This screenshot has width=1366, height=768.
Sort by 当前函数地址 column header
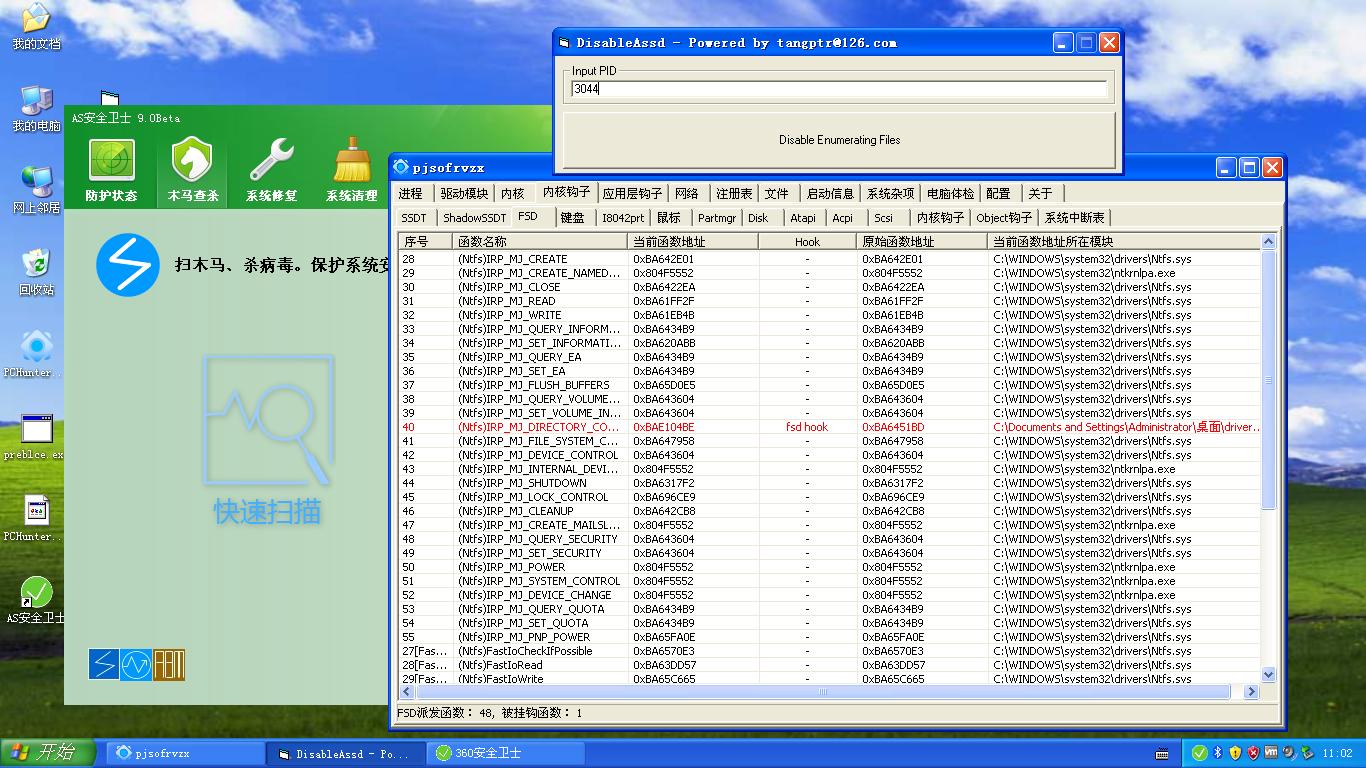tap(693, 241)
